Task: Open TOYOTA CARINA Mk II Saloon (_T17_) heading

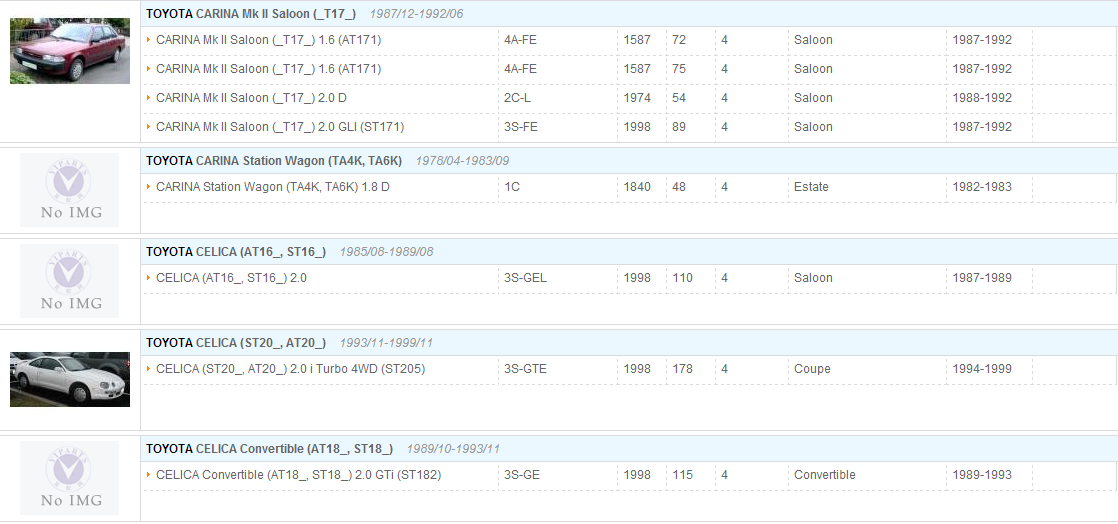Action: coord(251,14)
